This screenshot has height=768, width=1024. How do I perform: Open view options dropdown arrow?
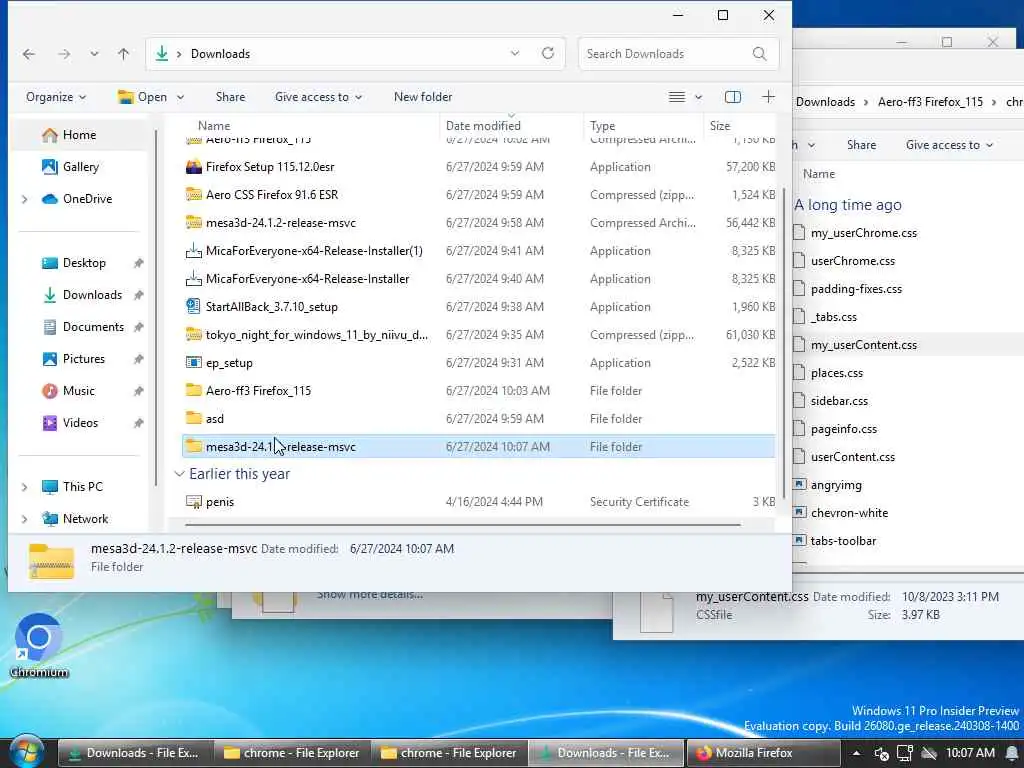[x=698, y=97]
